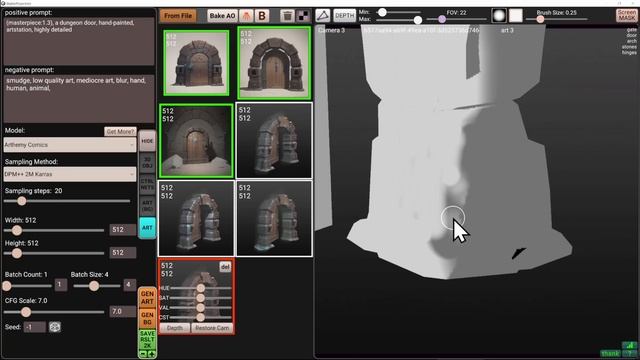Adjust the Batch Size slider
640x360 pixels.
click(97, 286)
